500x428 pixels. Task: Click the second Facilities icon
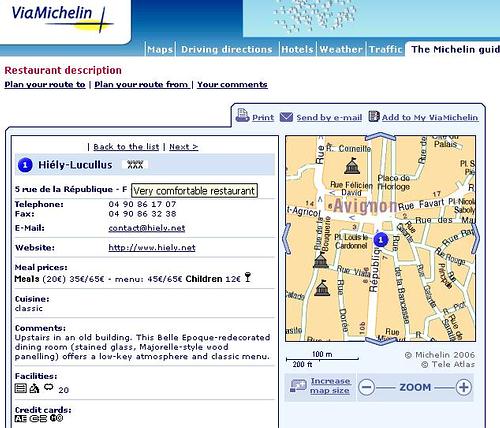pyautogui.click(x=34, y=388)
